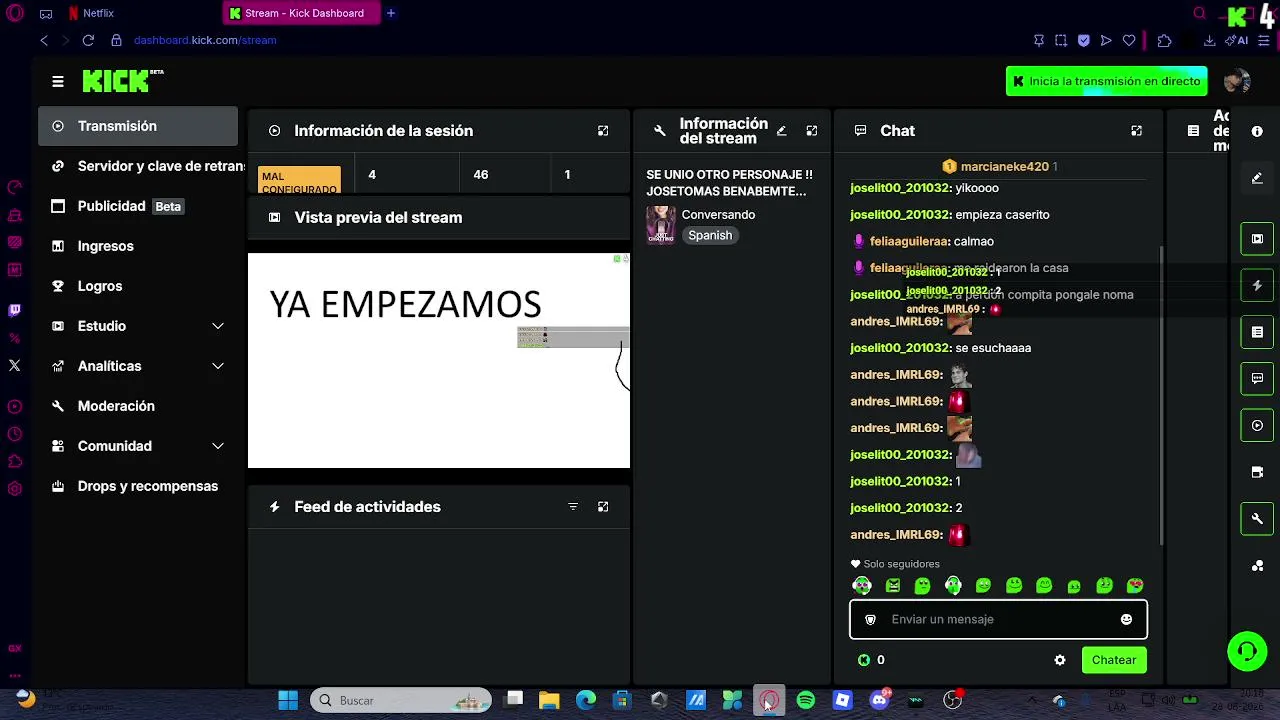1280x720 pixels.
Task: Open Publicidad Beta section
Action: point(138,206)
